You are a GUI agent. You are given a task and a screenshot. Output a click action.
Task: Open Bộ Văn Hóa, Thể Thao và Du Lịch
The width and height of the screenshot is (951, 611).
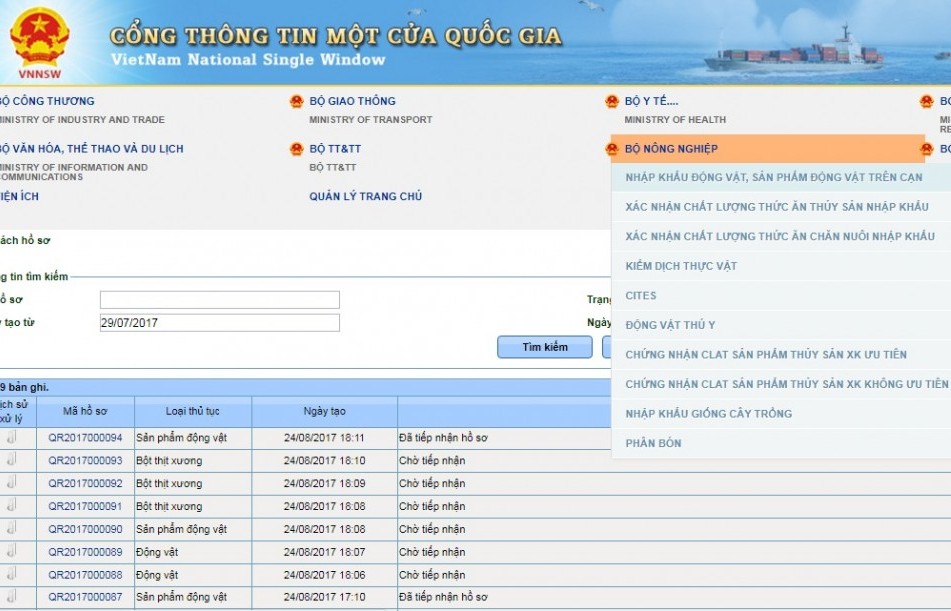pos(91,149)
